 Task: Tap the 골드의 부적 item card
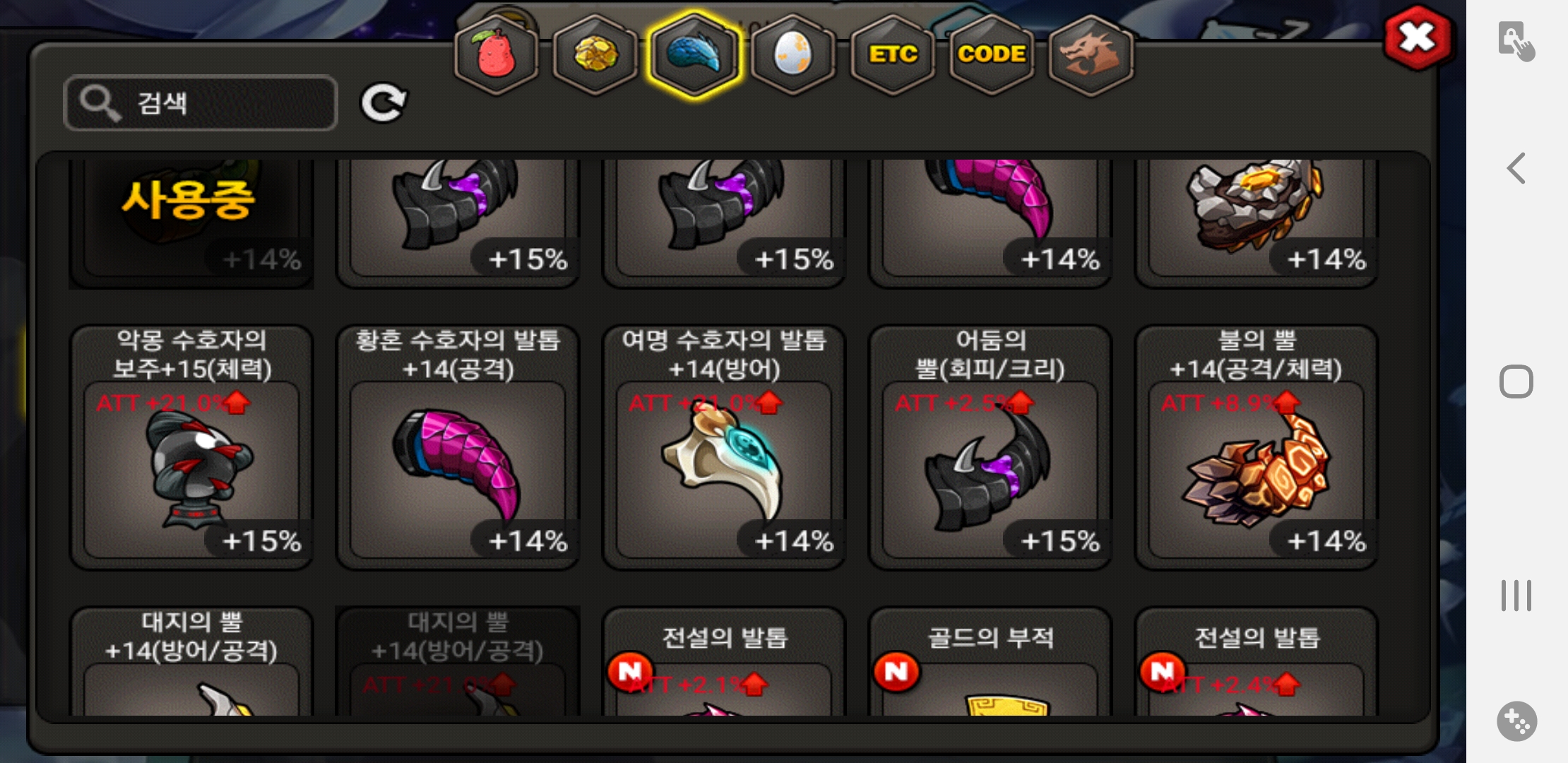coord(990,661)
